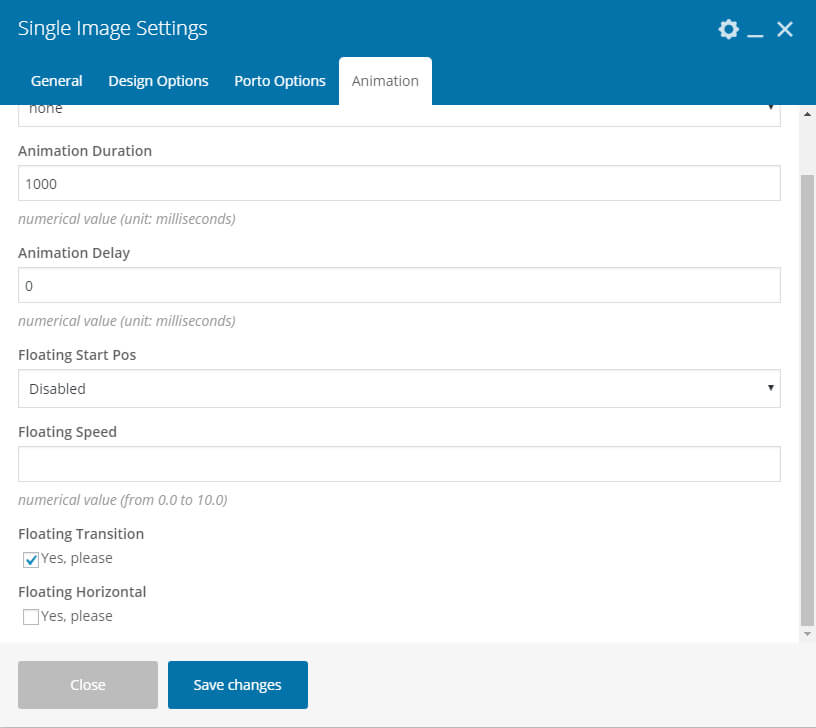Image resolution: width=816 pixels, height=728 pixels.
Task: Click the Floating Transition 'Yes, please' label
Action: pos(77,558)
